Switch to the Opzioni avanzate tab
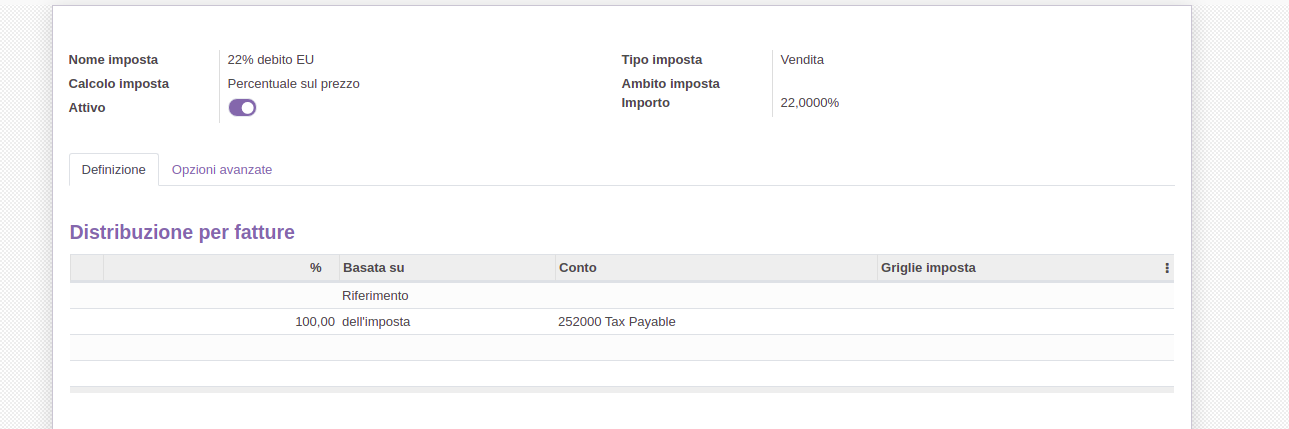 (222, 170)
